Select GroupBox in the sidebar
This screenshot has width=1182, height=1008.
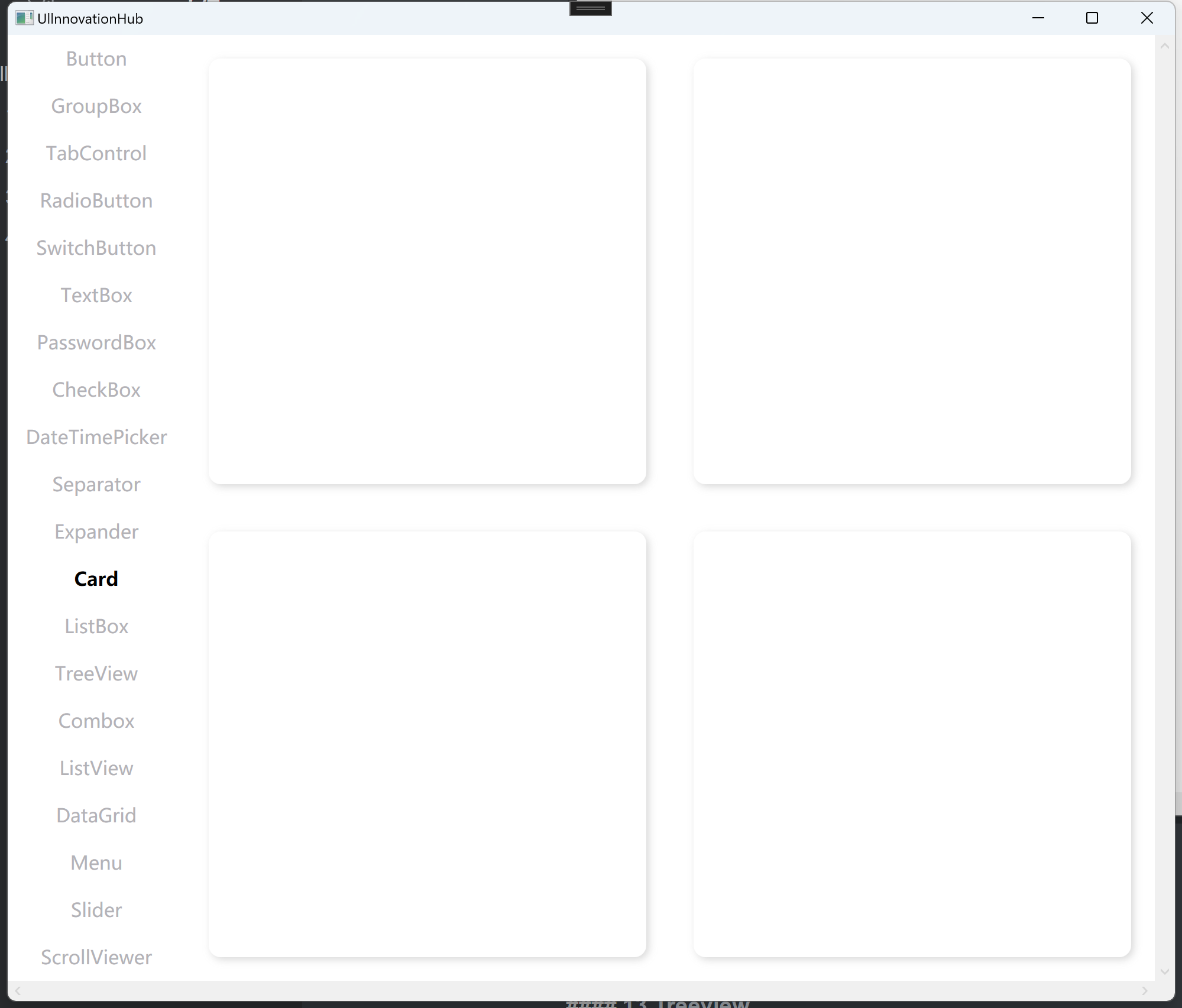coord(96,106)
